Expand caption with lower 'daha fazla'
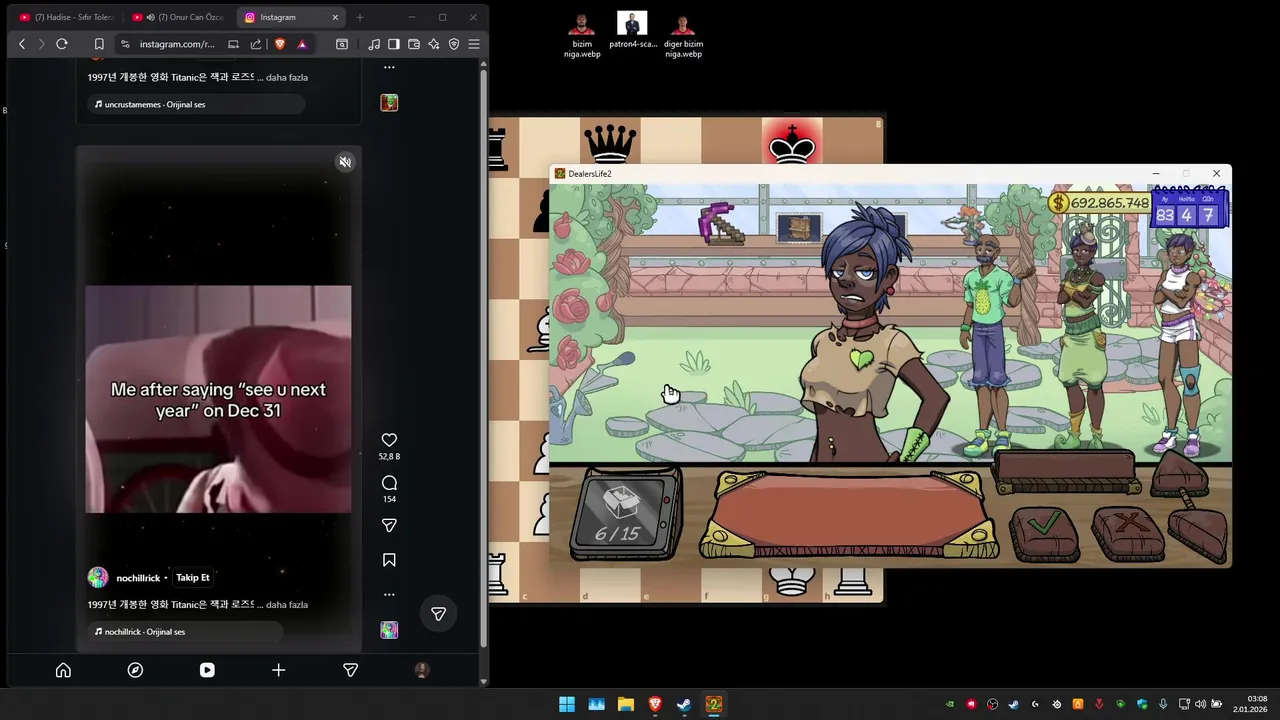The width and height of the screenshot is (1280, 720). (x=287, y=605)
